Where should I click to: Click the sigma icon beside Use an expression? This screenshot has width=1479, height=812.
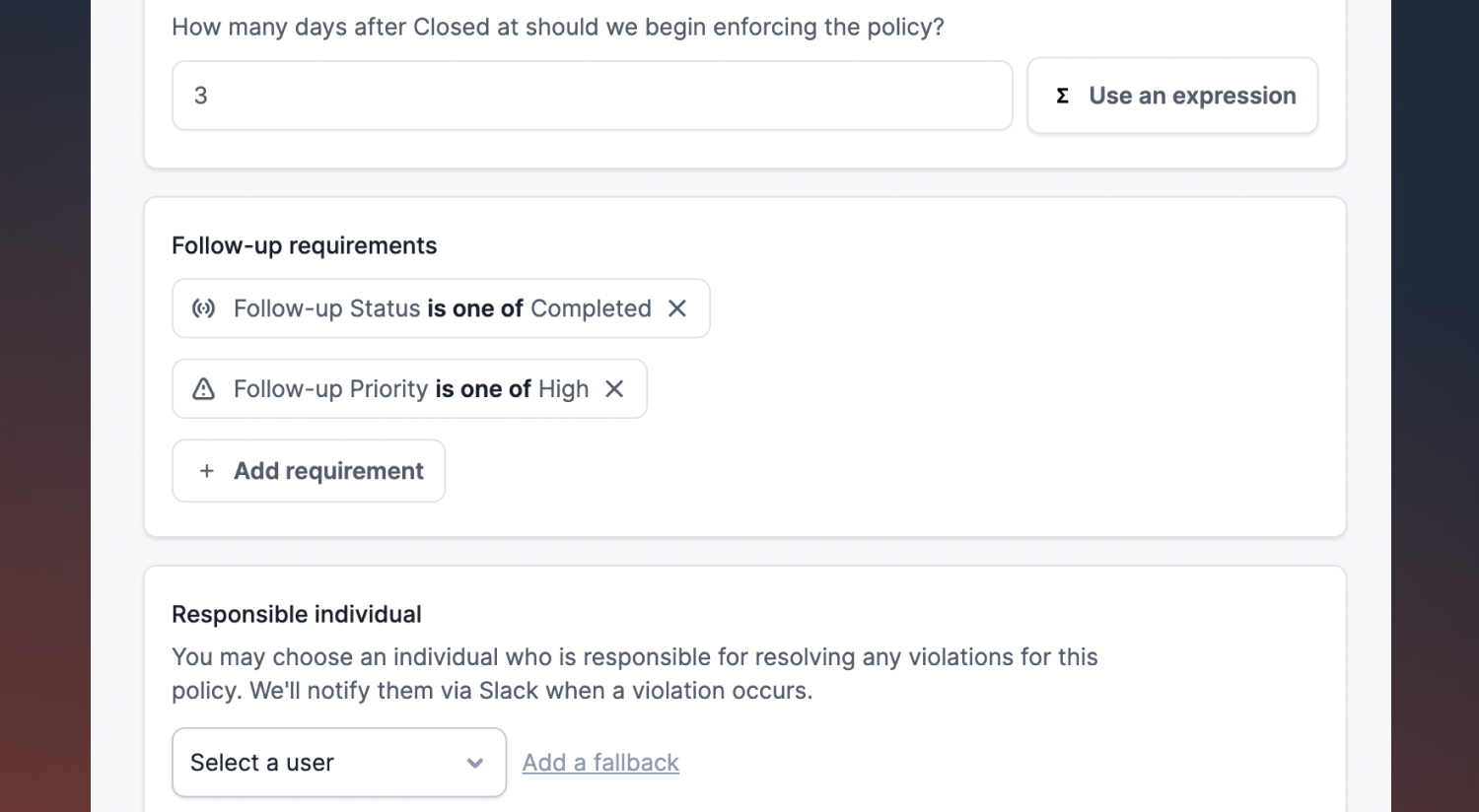[x=1062, y=96]
